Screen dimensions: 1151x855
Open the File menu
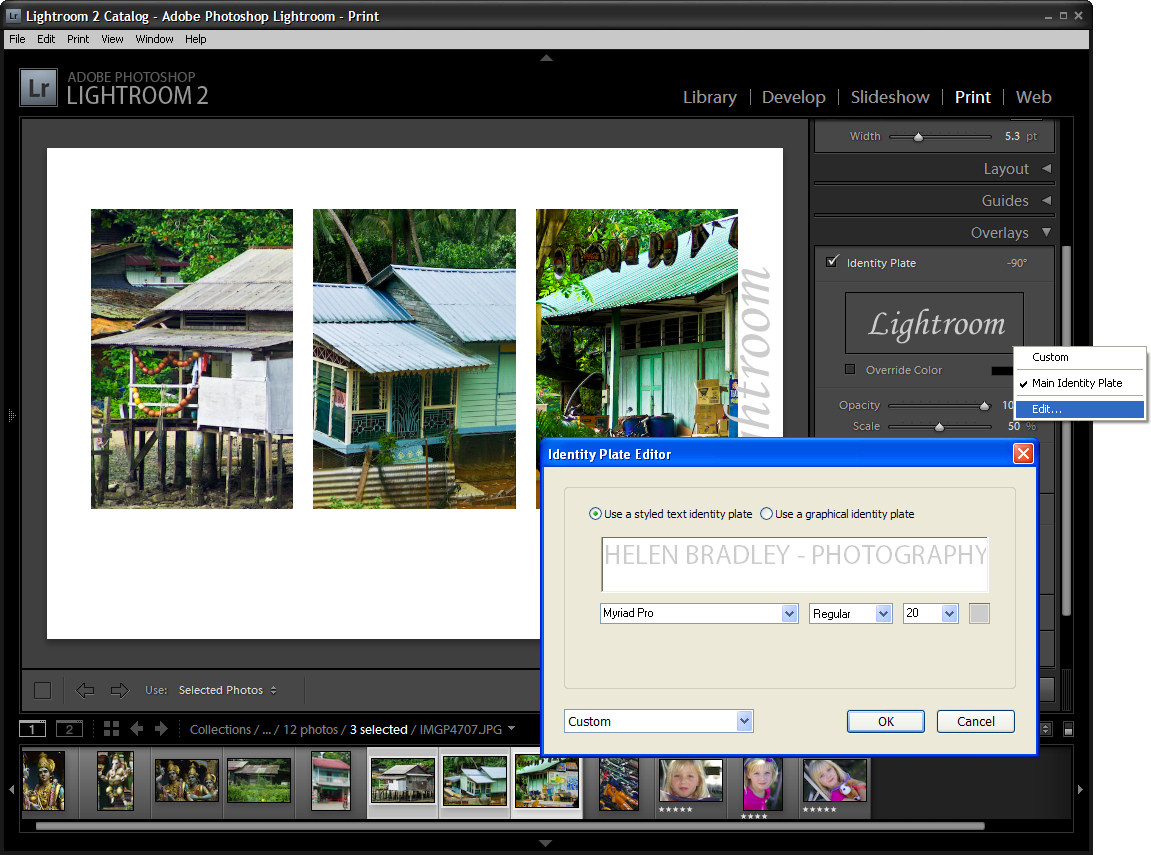coord(17,39)
